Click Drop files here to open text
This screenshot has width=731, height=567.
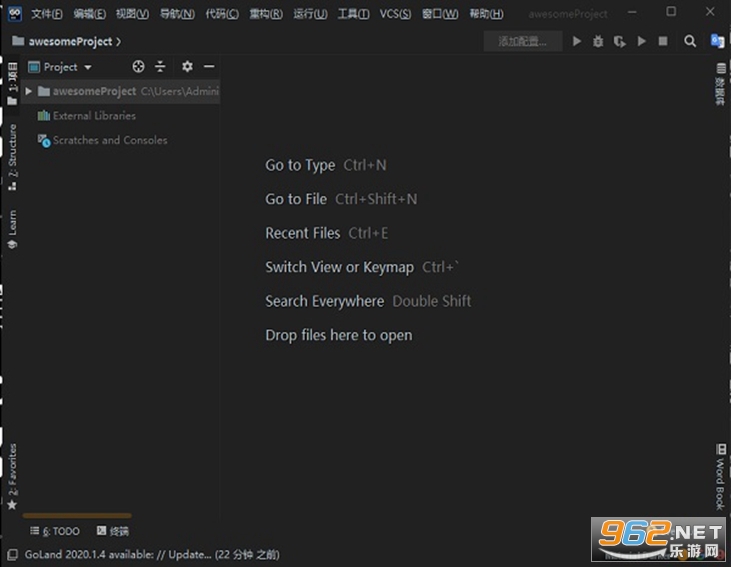point(339,335)
